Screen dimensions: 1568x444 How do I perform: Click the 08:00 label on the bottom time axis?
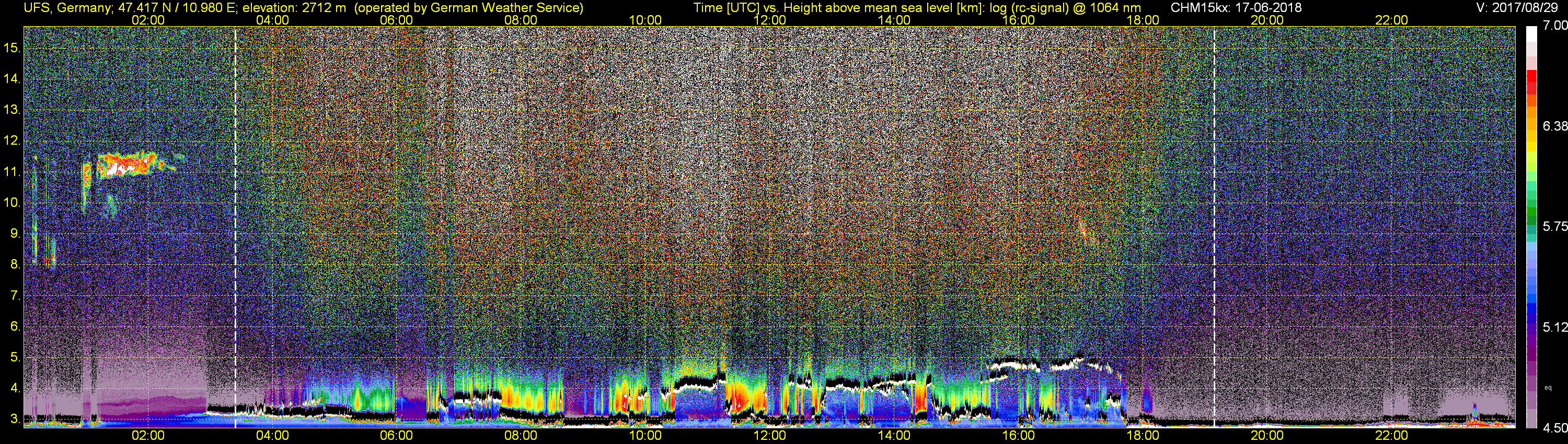click(521, 436)
